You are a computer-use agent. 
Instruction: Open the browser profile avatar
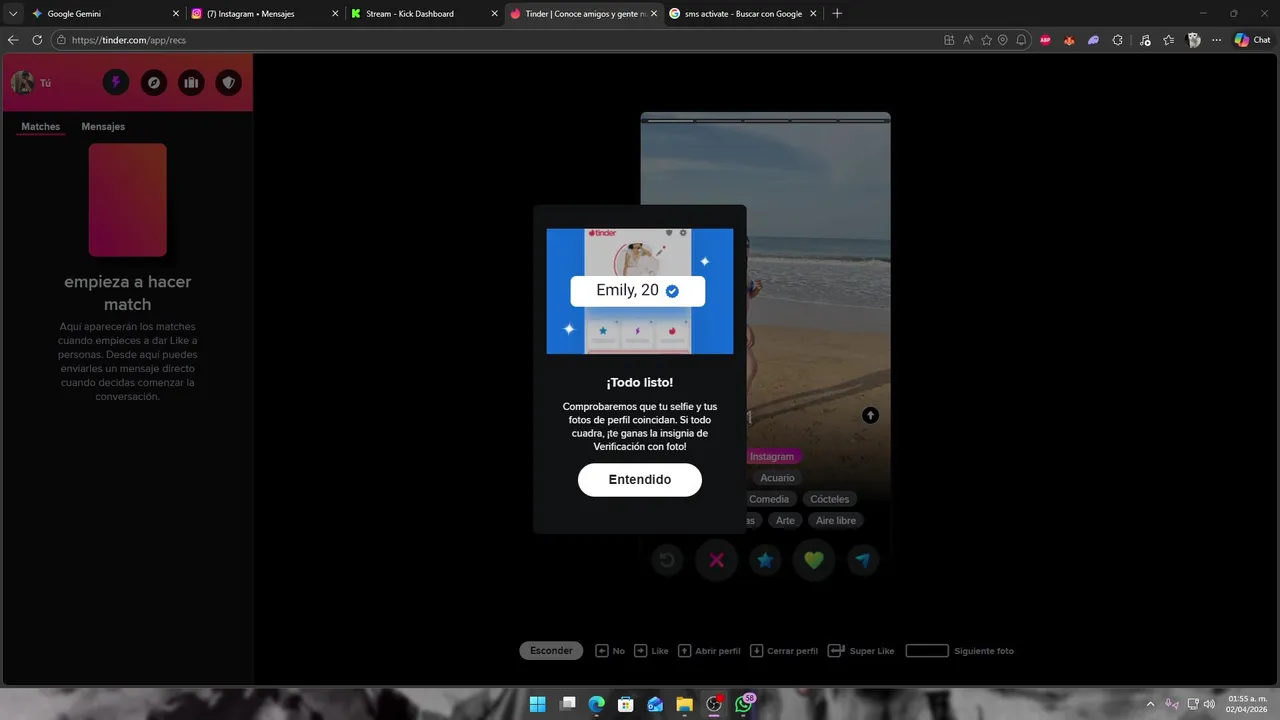[x=1193, y=40]
